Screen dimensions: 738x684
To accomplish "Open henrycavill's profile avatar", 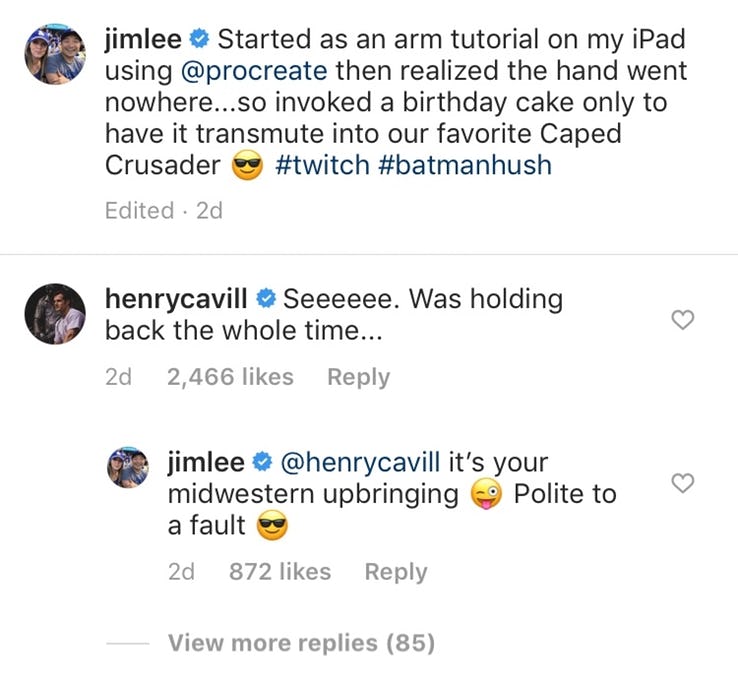I will tap(55, 314).
